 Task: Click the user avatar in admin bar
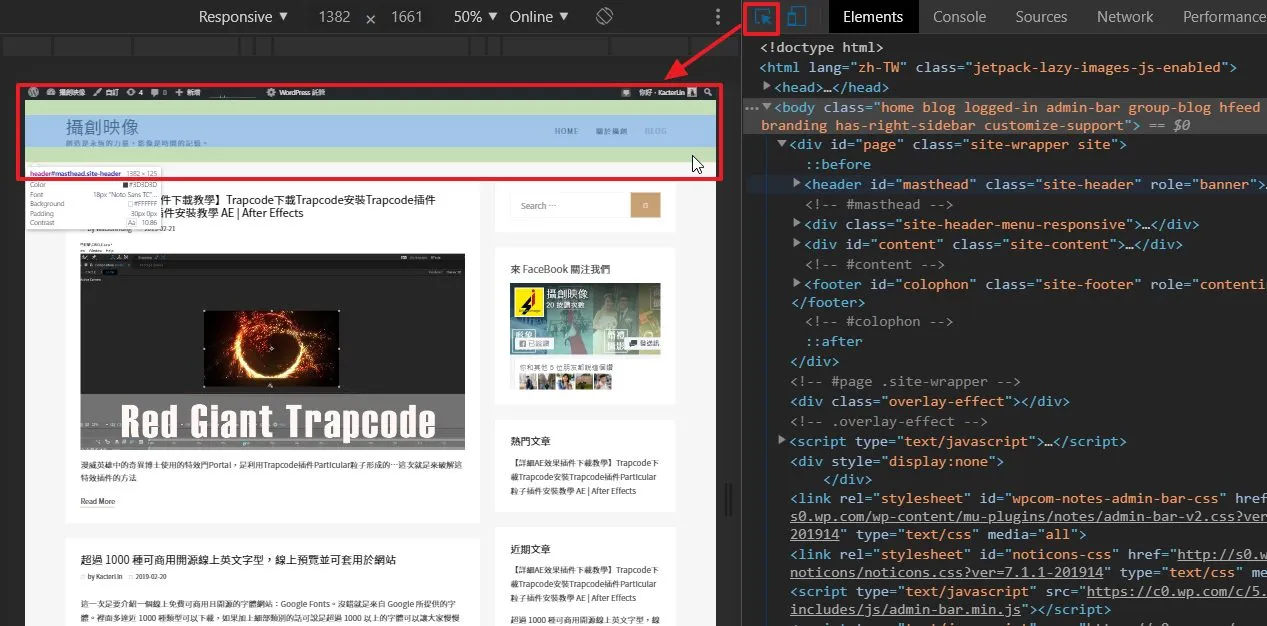[692, 92]
